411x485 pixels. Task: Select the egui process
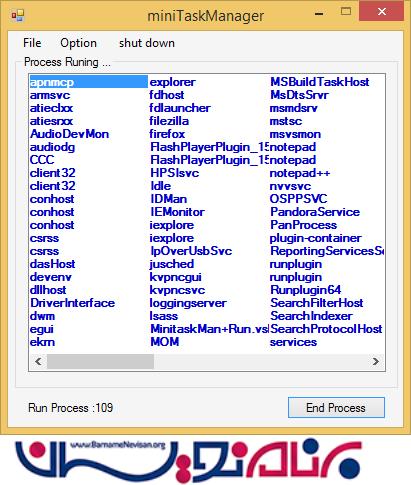[42, 329]
